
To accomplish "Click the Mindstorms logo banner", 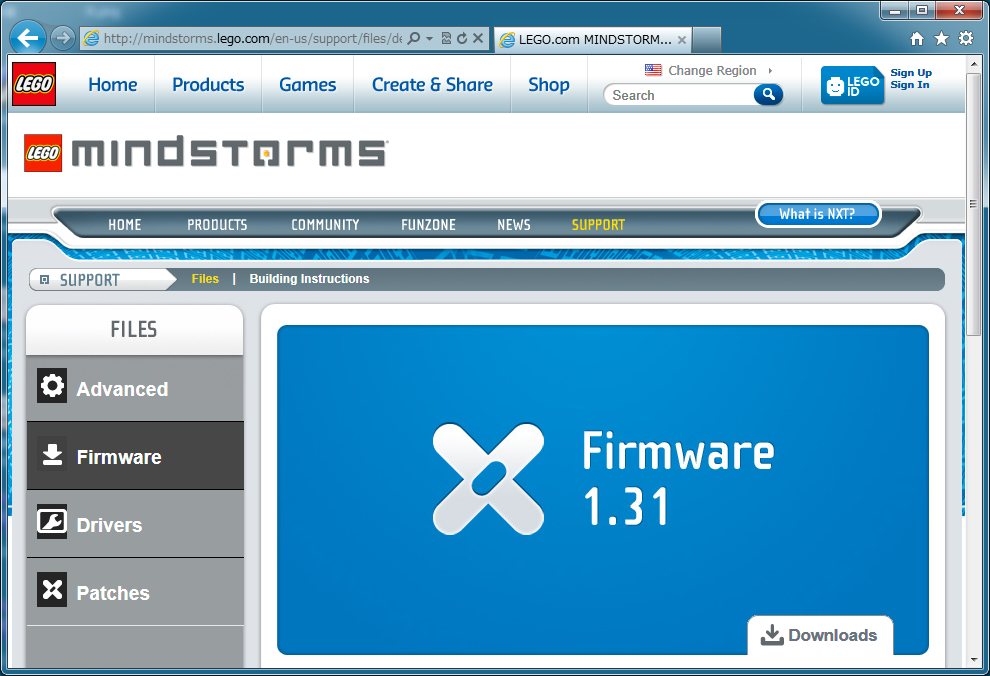I will click(x=200, y=152).
